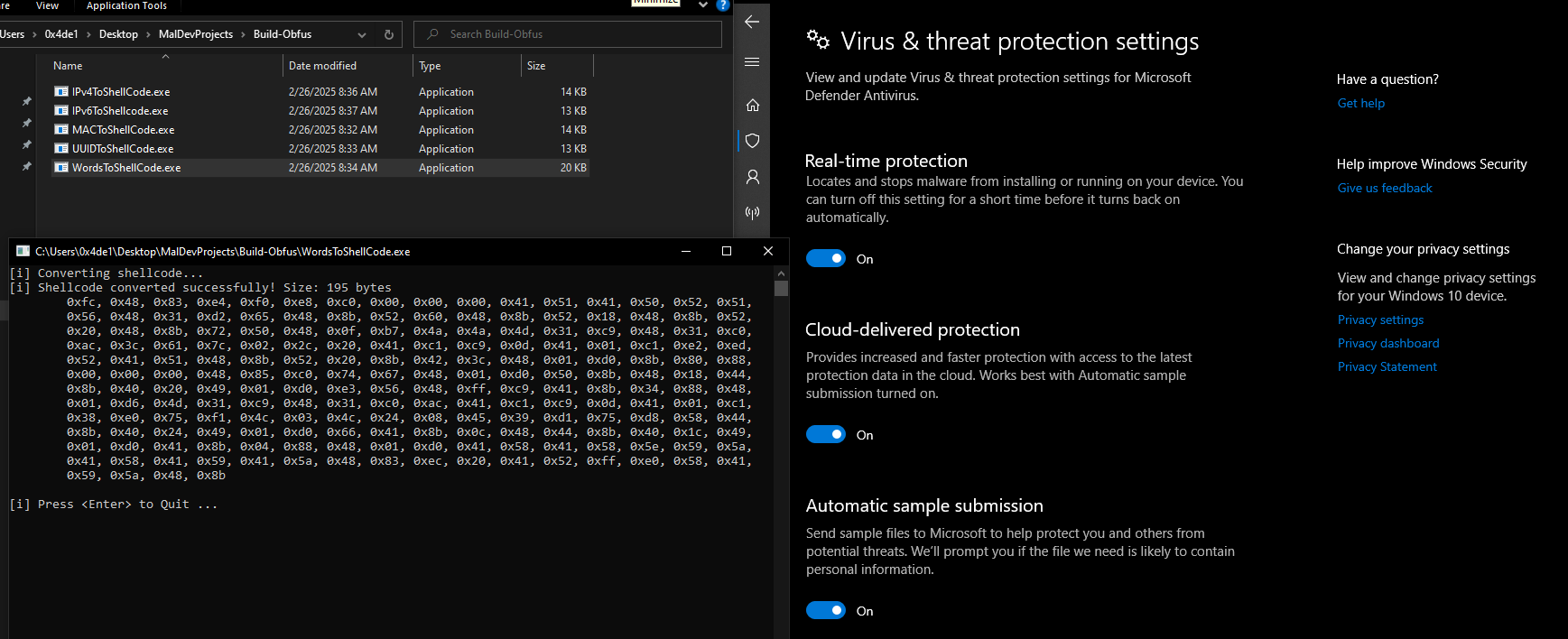Screen dimensions: 1568x639
Task: Navigate to 0x4de1 in the breadcrumb path
Action: 61,34
